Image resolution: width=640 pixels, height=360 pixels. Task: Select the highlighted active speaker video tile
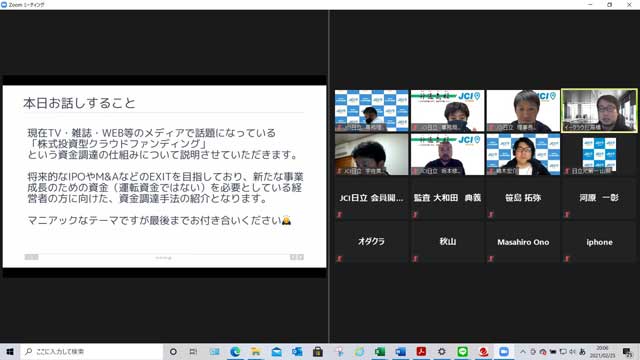tap(599, 111)
